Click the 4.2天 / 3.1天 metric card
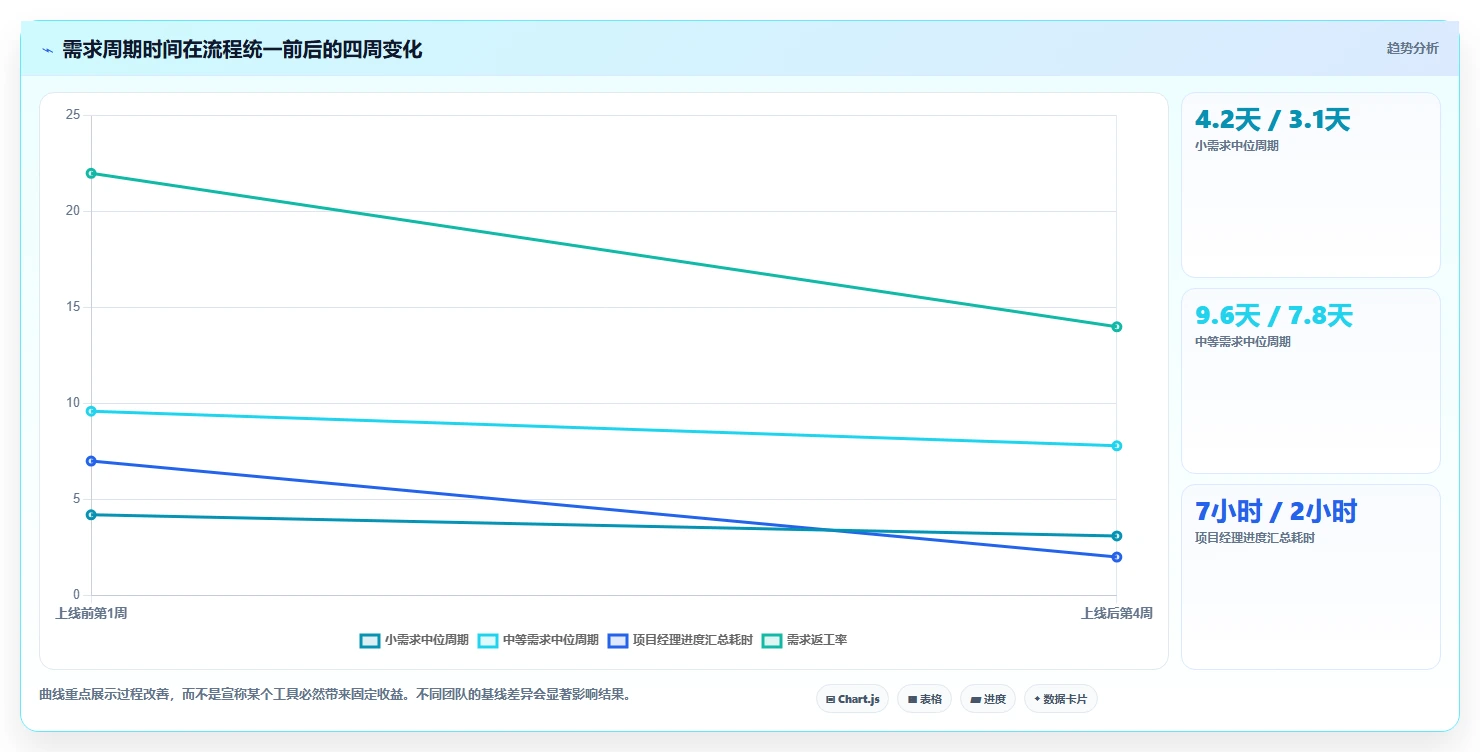The width and height of the screenshot is (1480, 752). coord(1311,185)
